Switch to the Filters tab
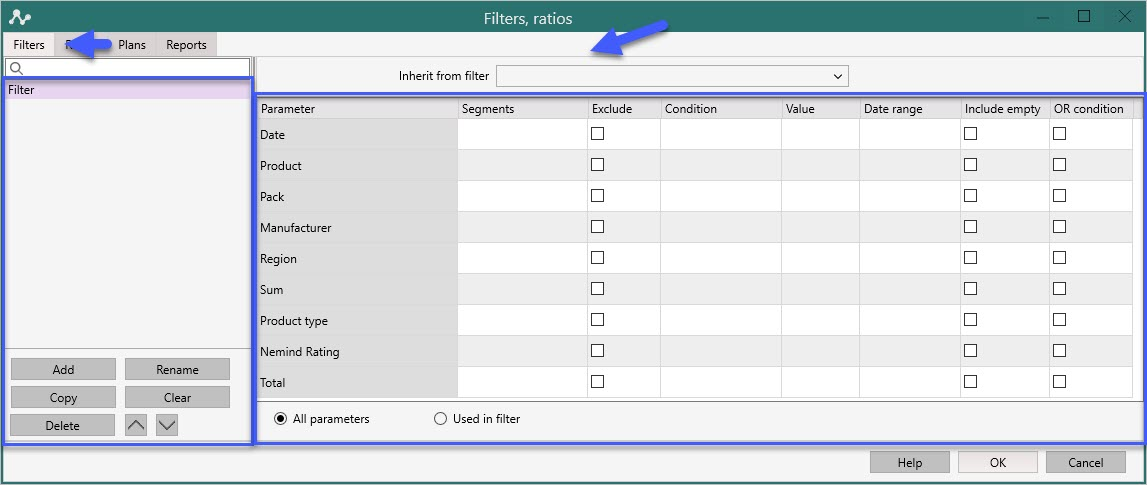Screen dimensions: 1147x485 [29, 45]
